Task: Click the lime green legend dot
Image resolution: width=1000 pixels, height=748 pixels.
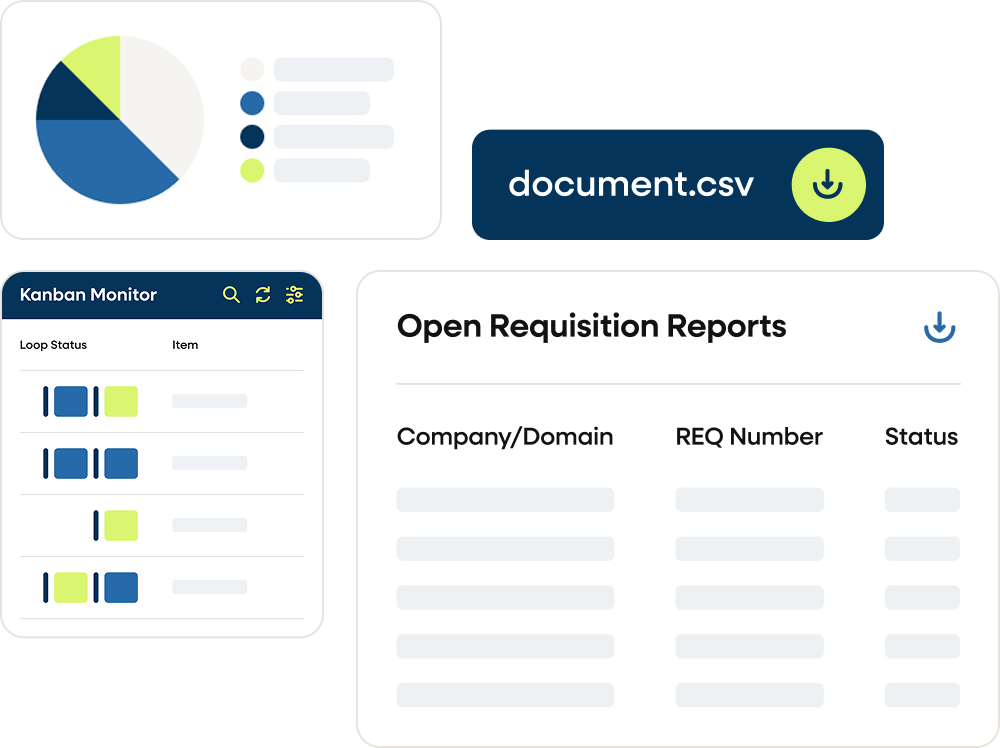Action: [x=252, y=170]
